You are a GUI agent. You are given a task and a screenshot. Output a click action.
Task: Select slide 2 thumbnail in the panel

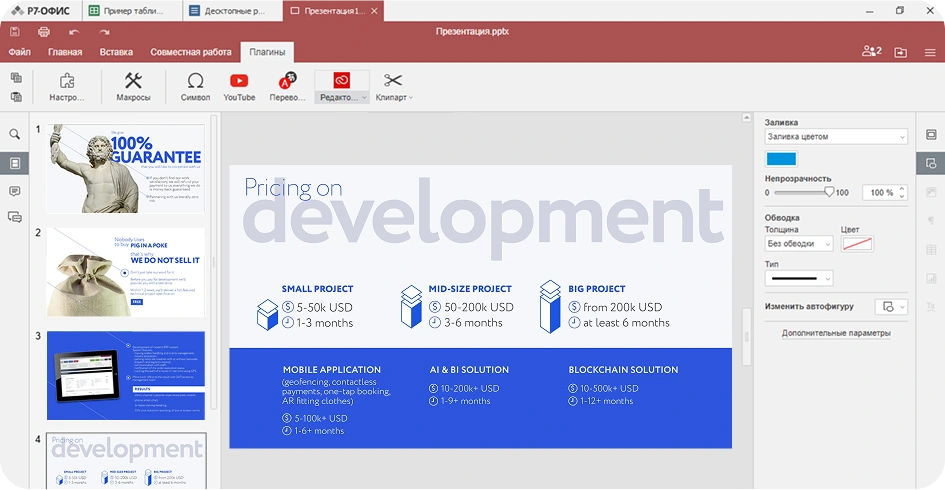(125, 272)
